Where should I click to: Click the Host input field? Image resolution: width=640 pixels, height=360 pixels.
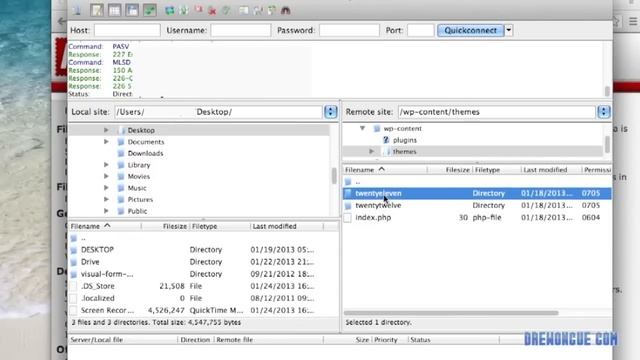pos(127,30)
